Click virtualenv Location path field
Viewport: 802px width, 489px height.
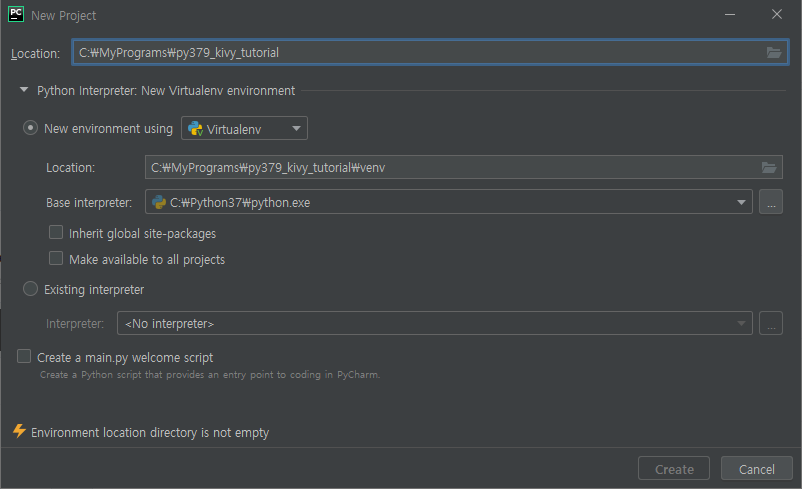coord(463,167)
